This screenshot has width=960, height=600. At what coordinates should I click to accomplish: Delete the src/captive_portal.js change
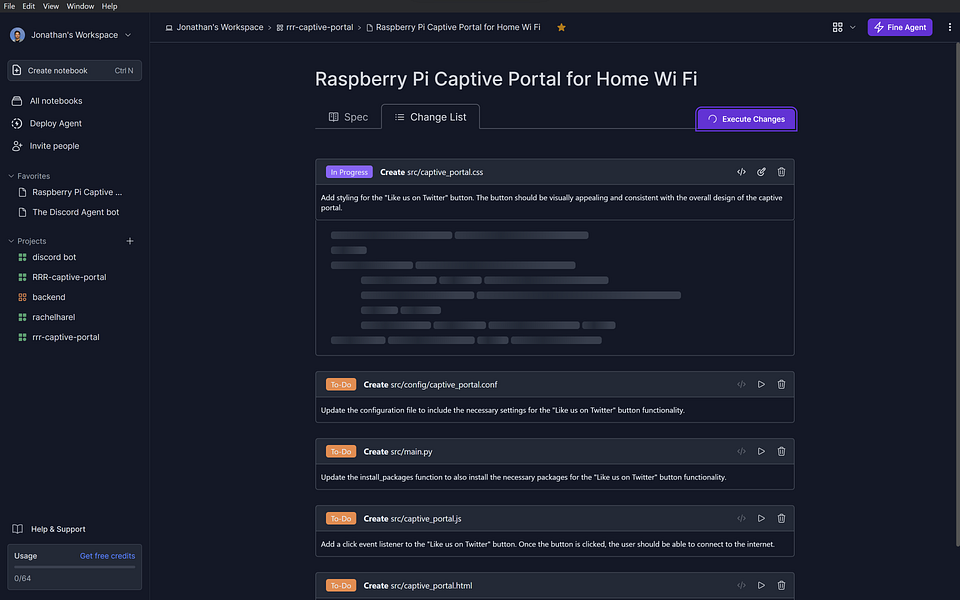(x=781, y=519)
